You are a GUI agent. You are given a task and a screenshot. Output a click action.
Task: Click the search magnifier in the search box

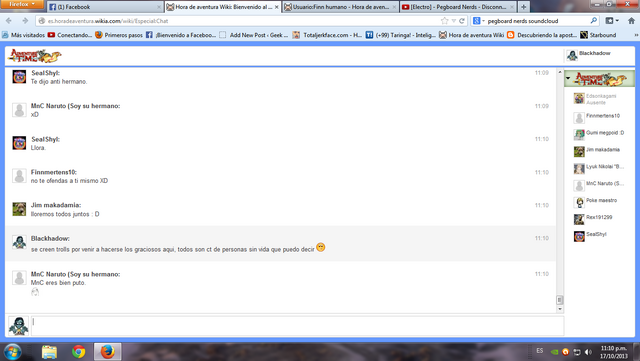[x=593, y=21]
